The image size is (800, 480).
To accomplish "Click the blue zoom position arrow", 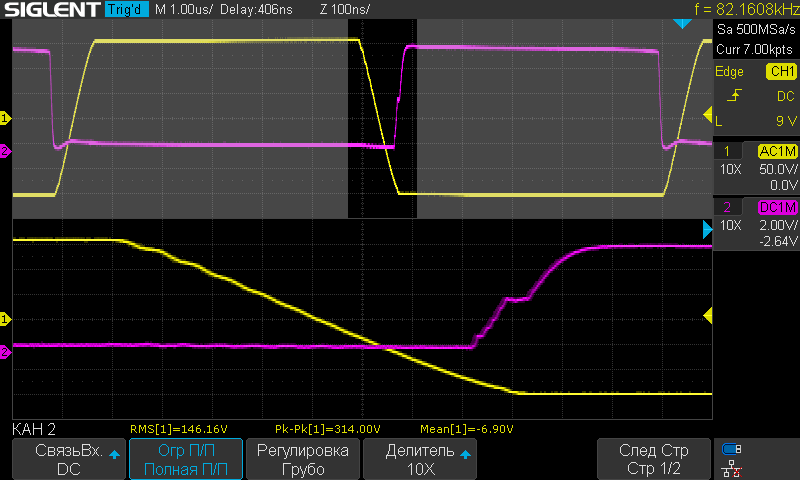I will coord(707,230).
